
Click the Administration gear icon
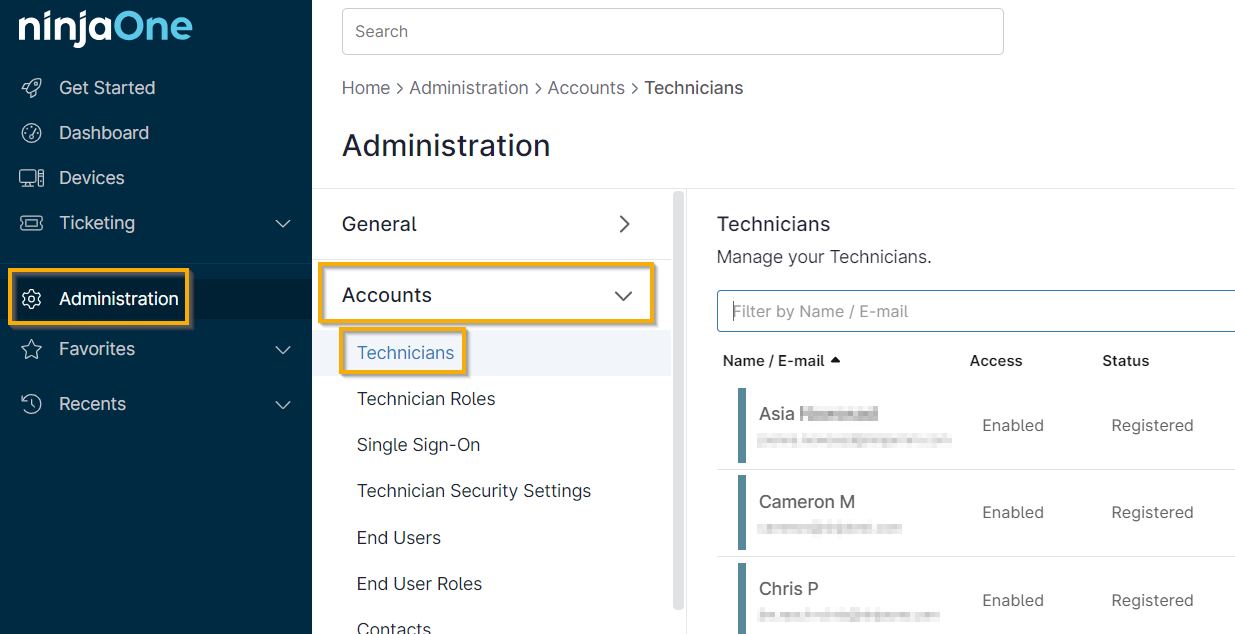click(x=32, y=299)
